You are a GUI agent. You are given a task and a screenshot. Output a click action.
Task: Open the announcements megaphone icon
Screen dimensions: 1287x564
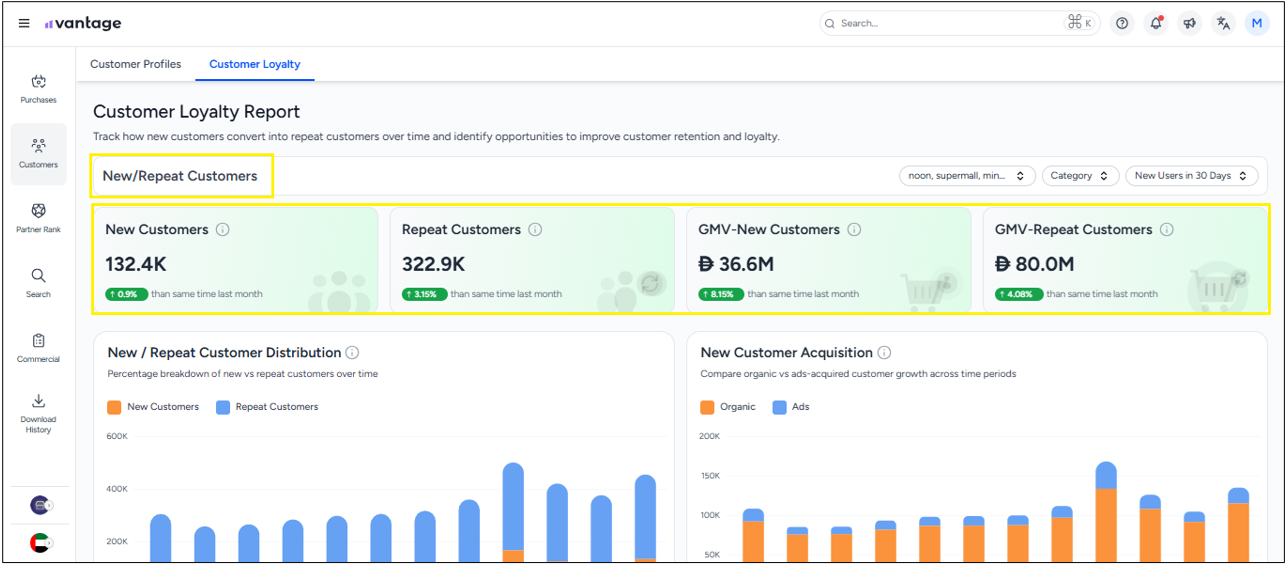tap(1189, 24)
